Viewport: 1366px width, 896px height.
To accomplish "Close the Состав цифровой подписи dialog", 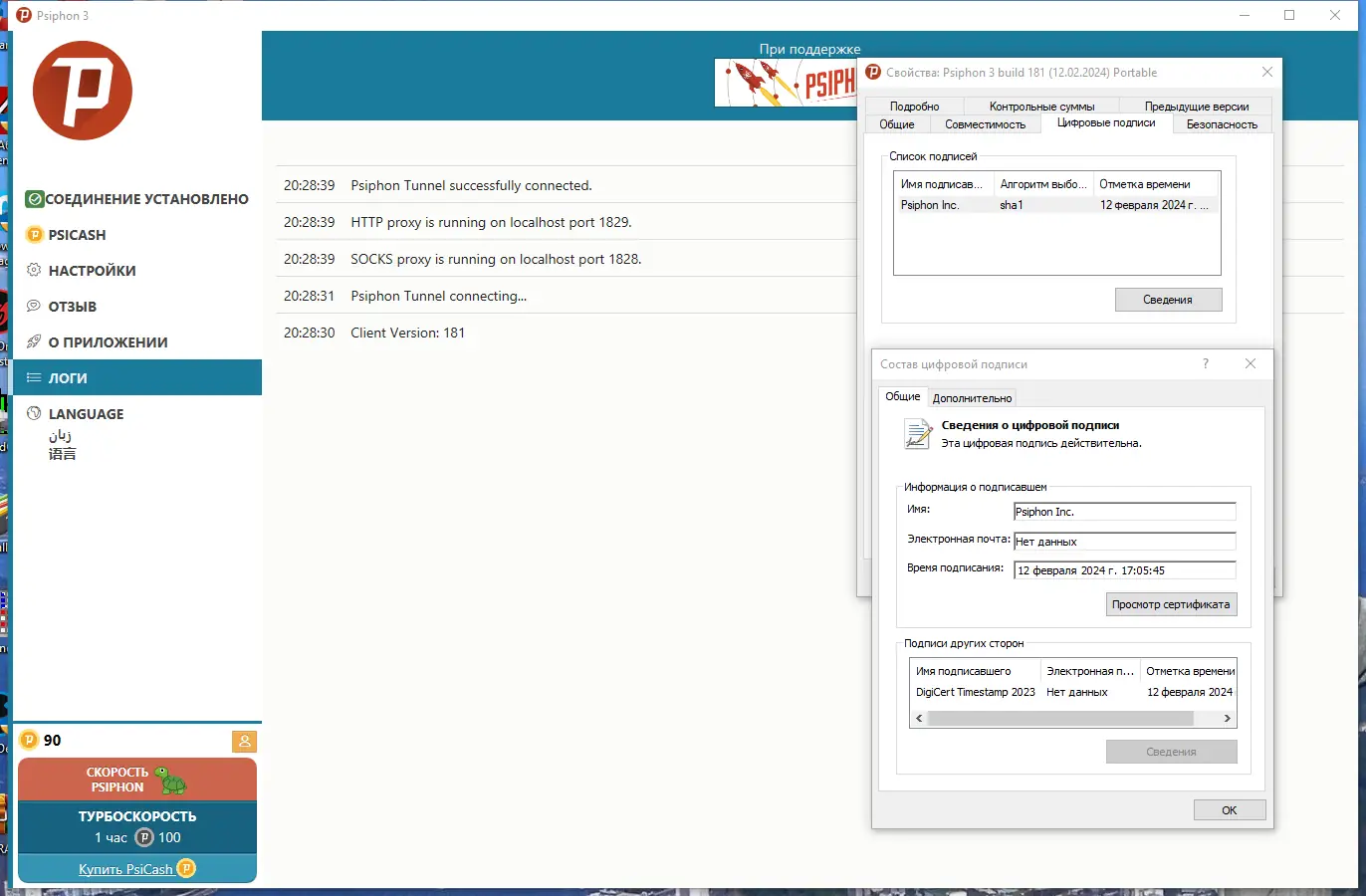I will click(1251, 364).
